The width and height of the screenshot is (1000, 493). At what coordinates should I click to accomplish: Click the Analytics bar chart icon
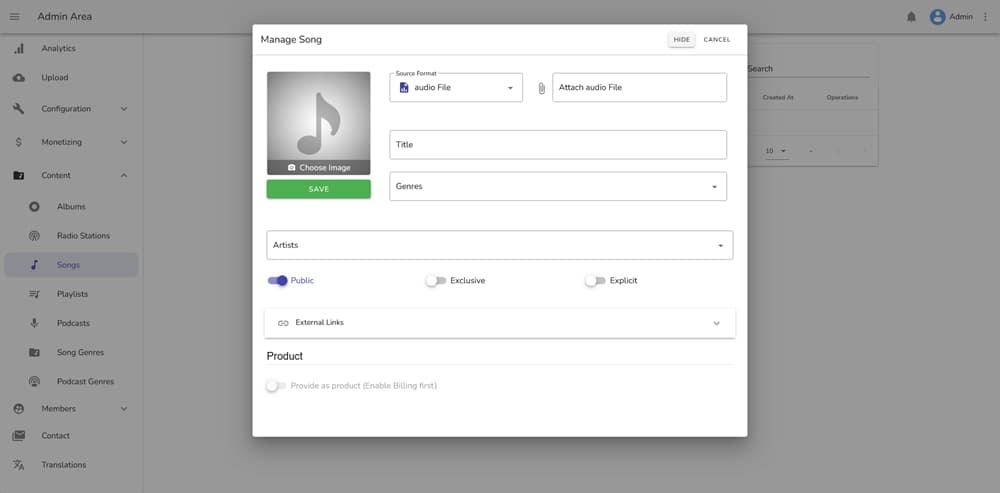click(x=19, y=48)
